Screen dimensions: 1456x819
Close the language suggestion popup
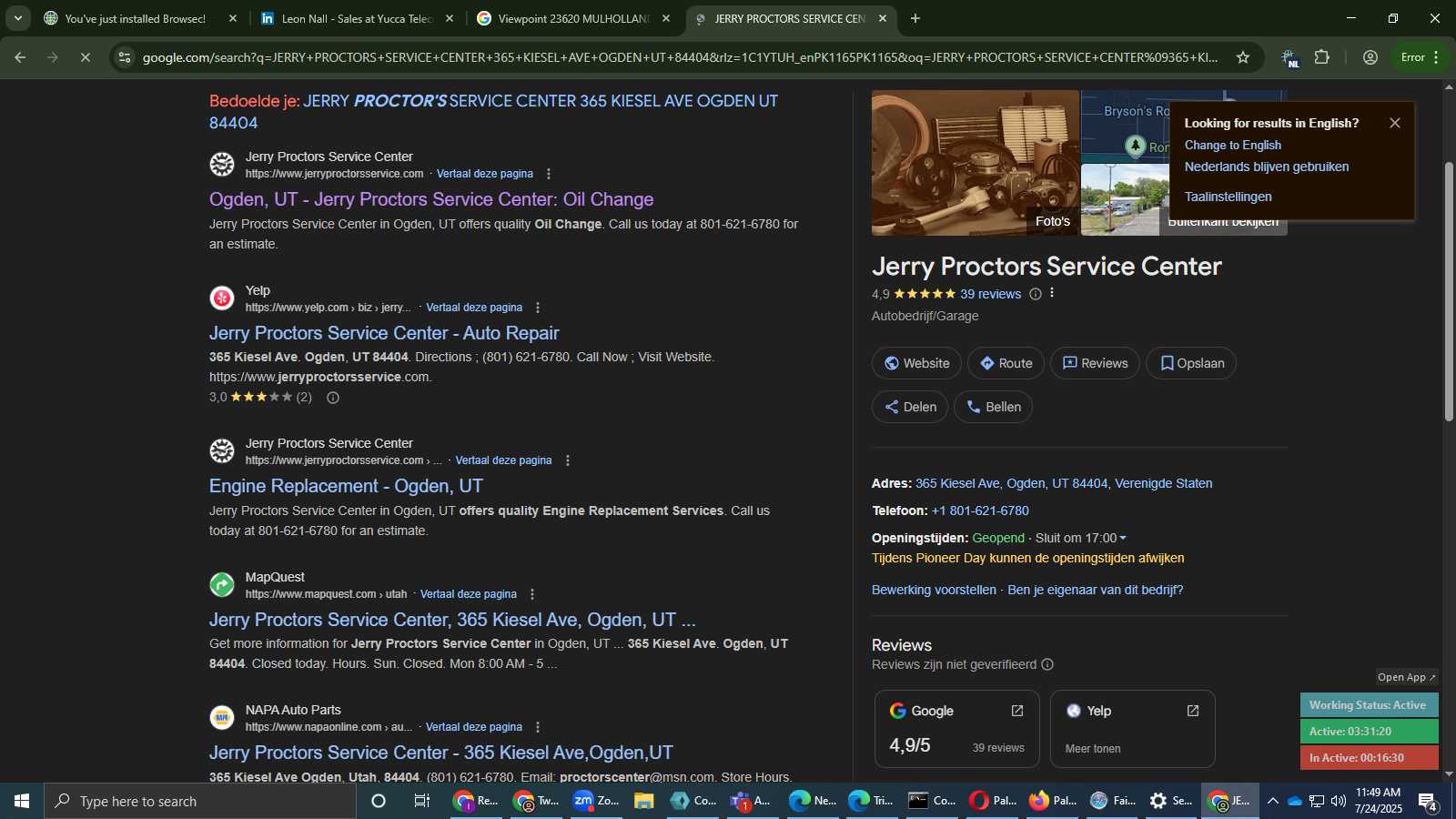(x=1394, y=123)
